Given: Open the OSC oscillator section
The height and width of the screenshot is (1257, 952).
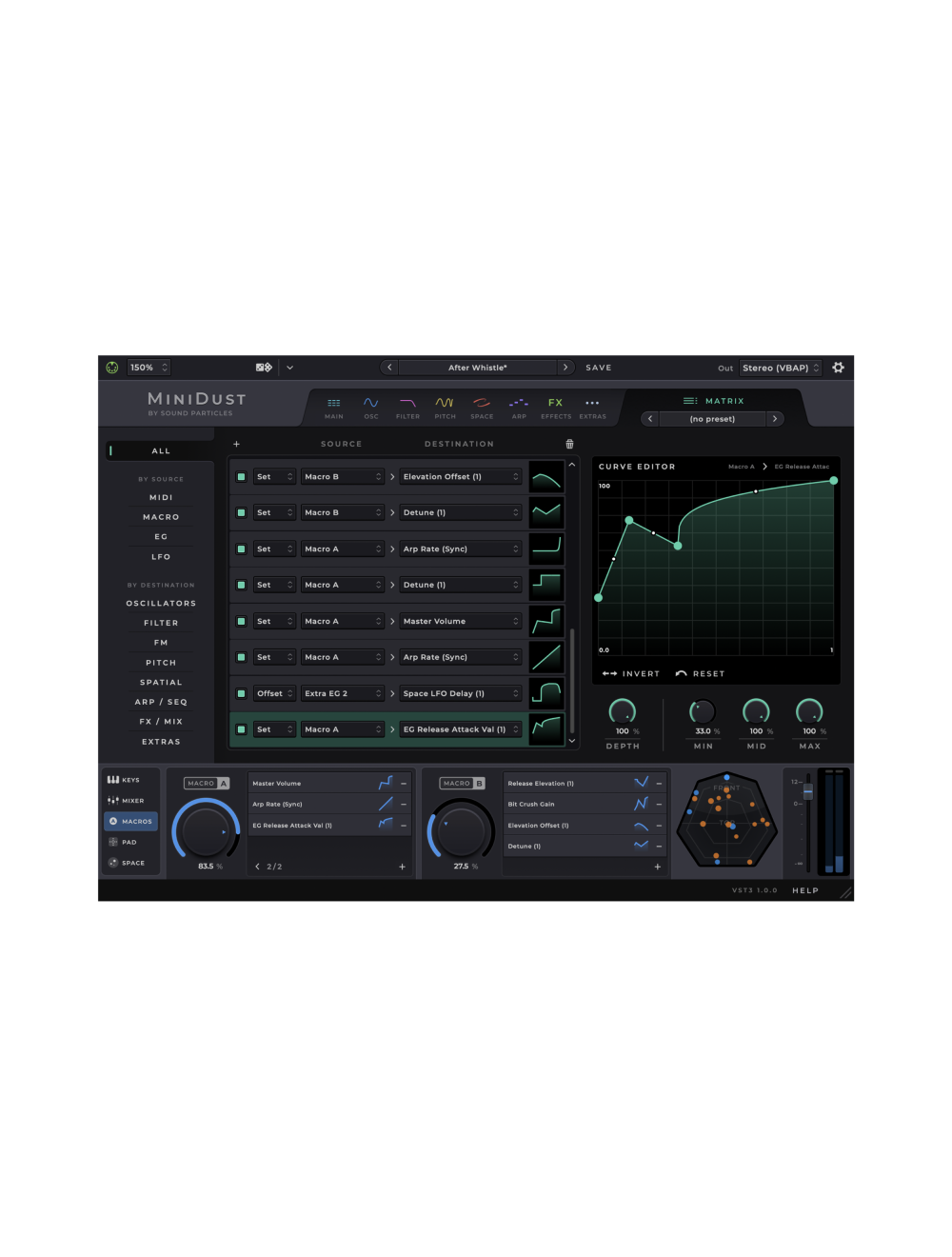Looking at the screenshot, I should tap(371, 407).
